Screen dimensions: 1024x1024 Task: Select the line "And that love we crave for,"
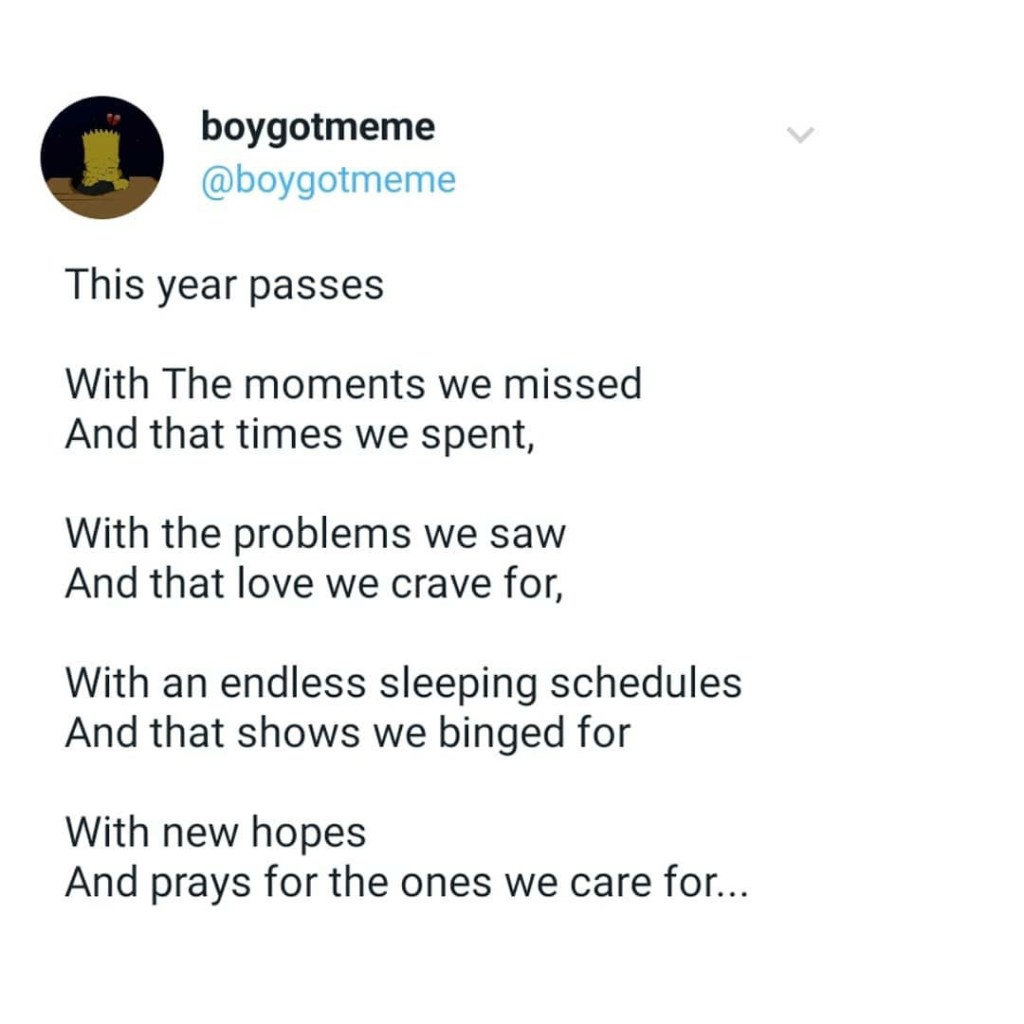(x=314, y=583)
